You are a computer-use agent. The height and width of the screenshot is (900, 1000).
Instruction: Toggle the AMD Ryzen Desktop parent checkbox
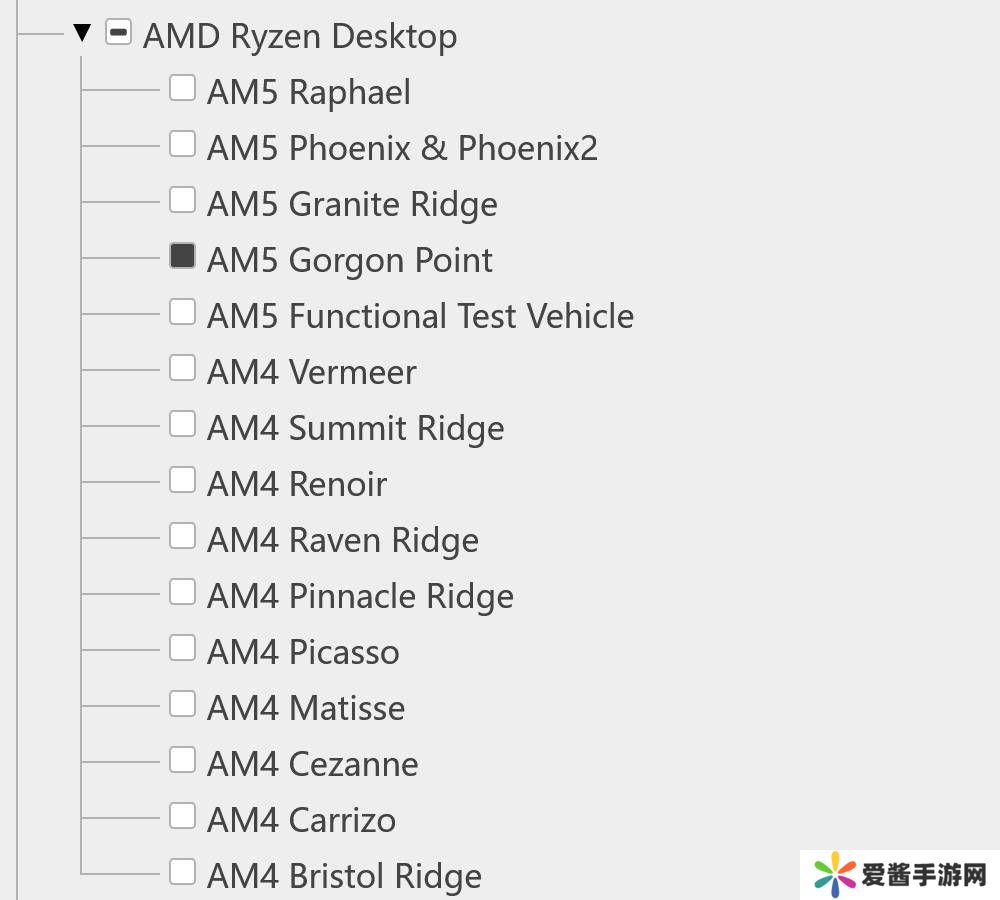point(118,34)
